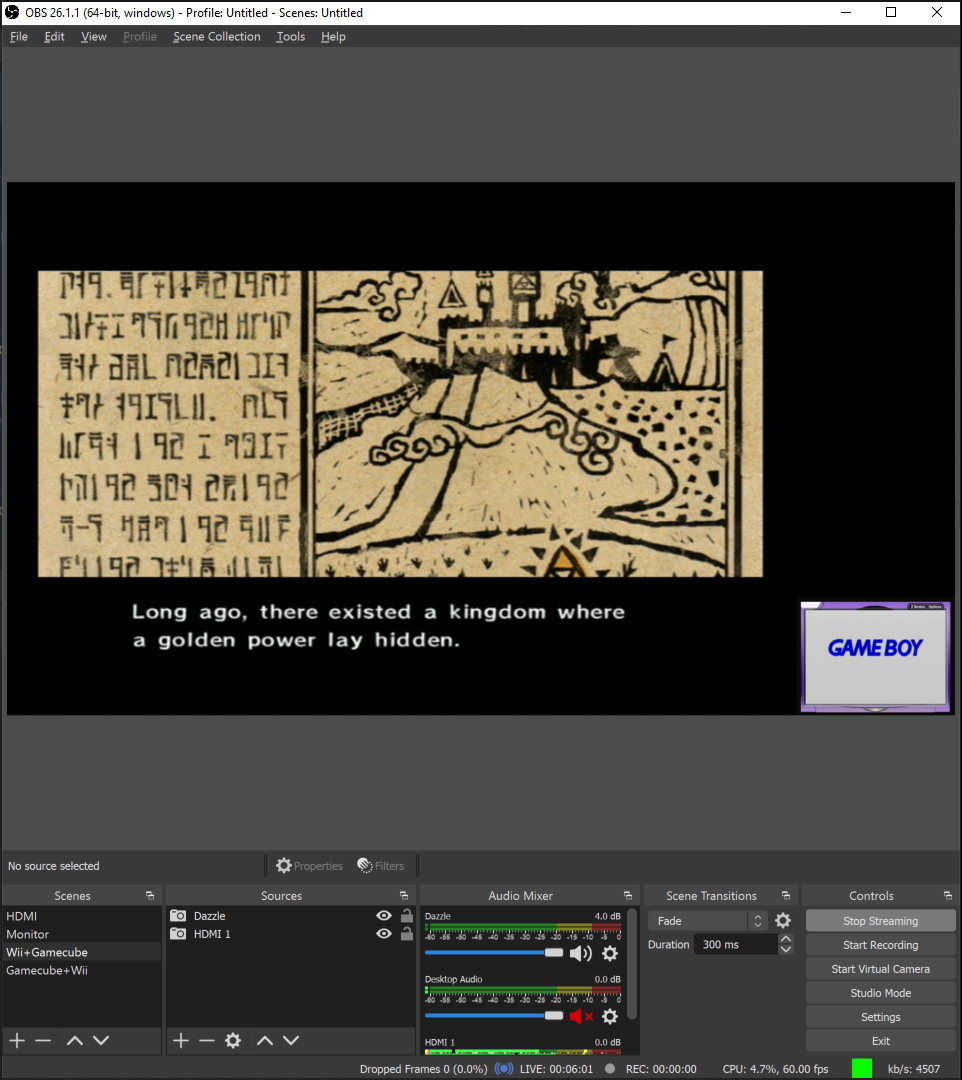
Task: Open the Help menu
Action: pyautogui.click(x=333, y=37)
